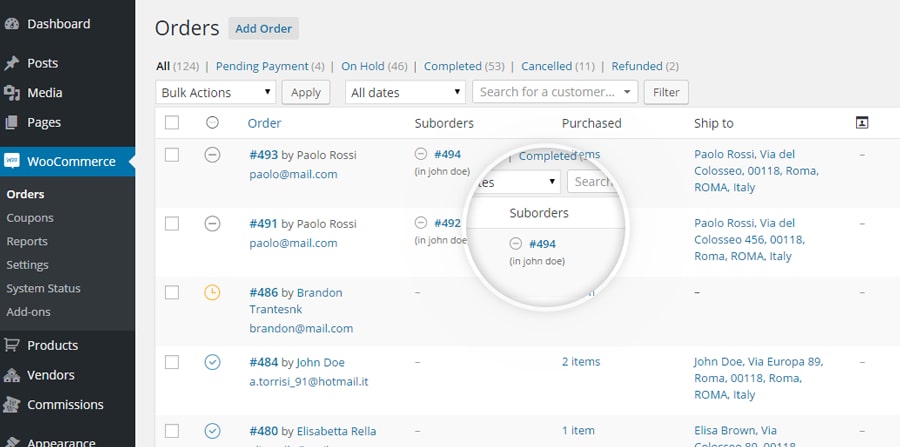The image size is (900, 447).
Task: Click the email a.torrisi_91@hotmail.it
Action: [309, 382]
